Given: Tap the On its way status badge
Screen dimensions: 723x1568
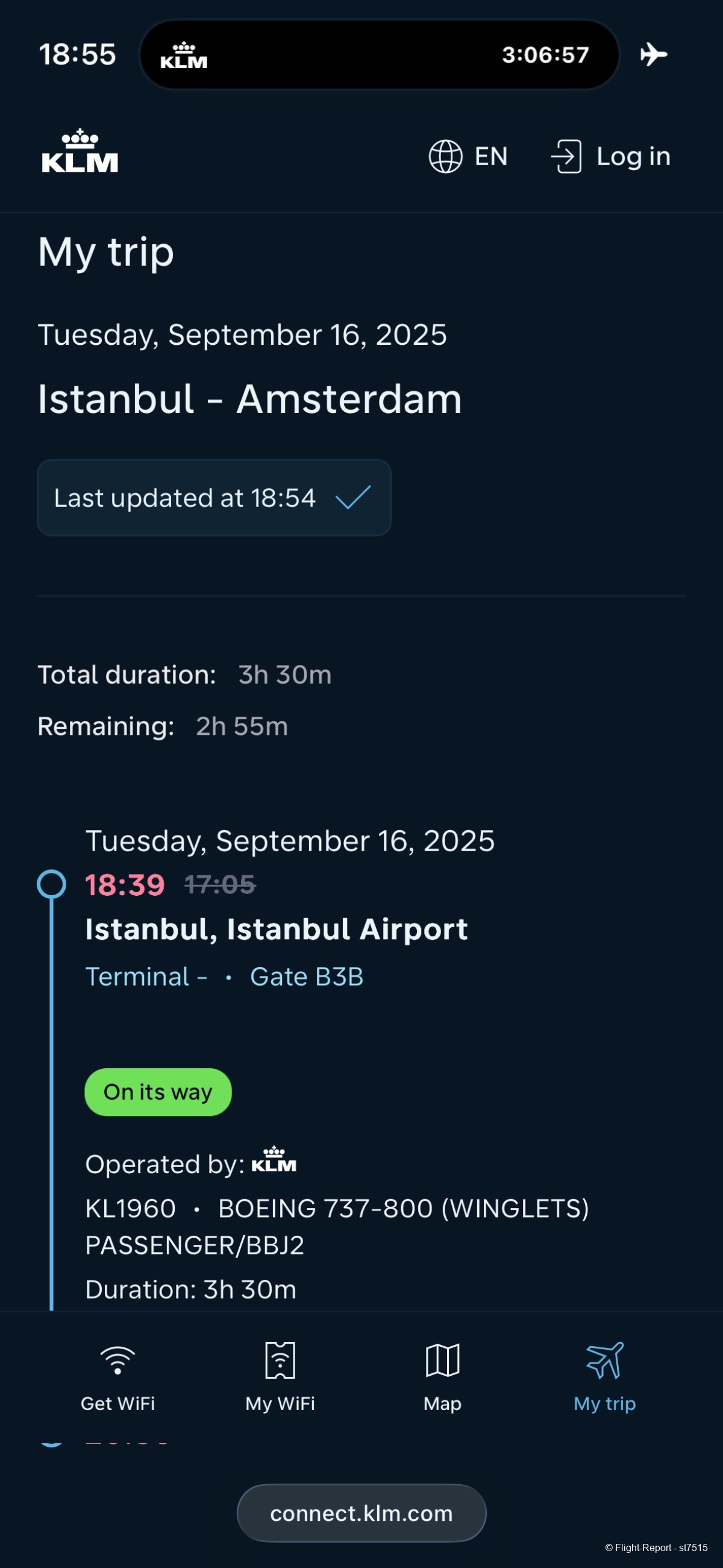Looking at the screenshot, I should point(158,1092).
